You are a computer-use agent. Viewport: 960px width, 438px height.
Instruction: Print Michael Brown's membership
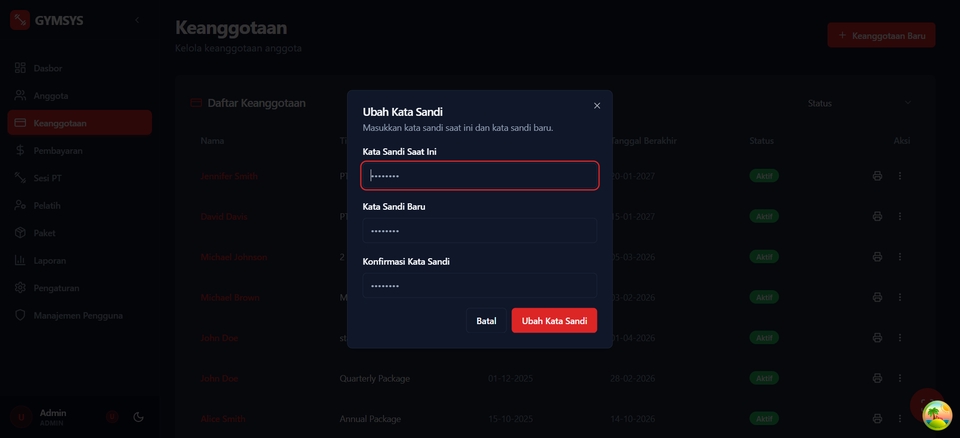point(877,297)
